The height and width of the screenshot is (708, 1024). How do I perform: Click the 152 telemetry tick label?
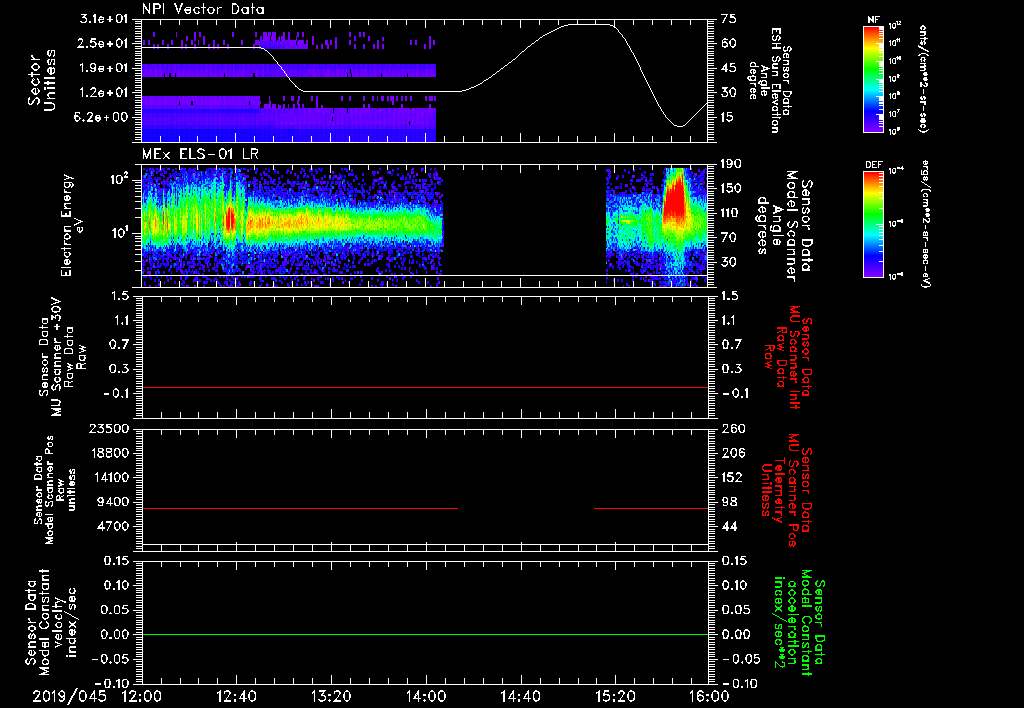click(x=731, y=477)
